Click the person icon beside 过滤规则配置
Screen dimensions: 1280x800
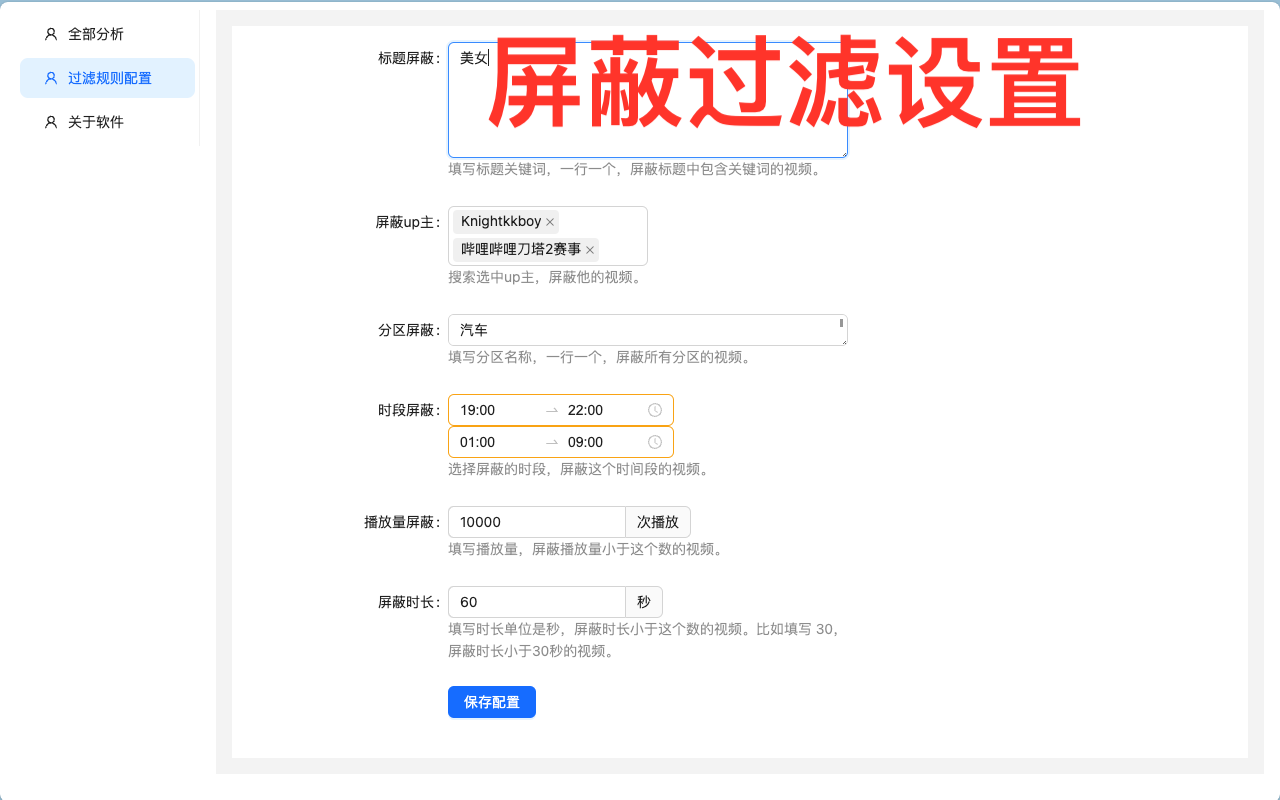50,77
